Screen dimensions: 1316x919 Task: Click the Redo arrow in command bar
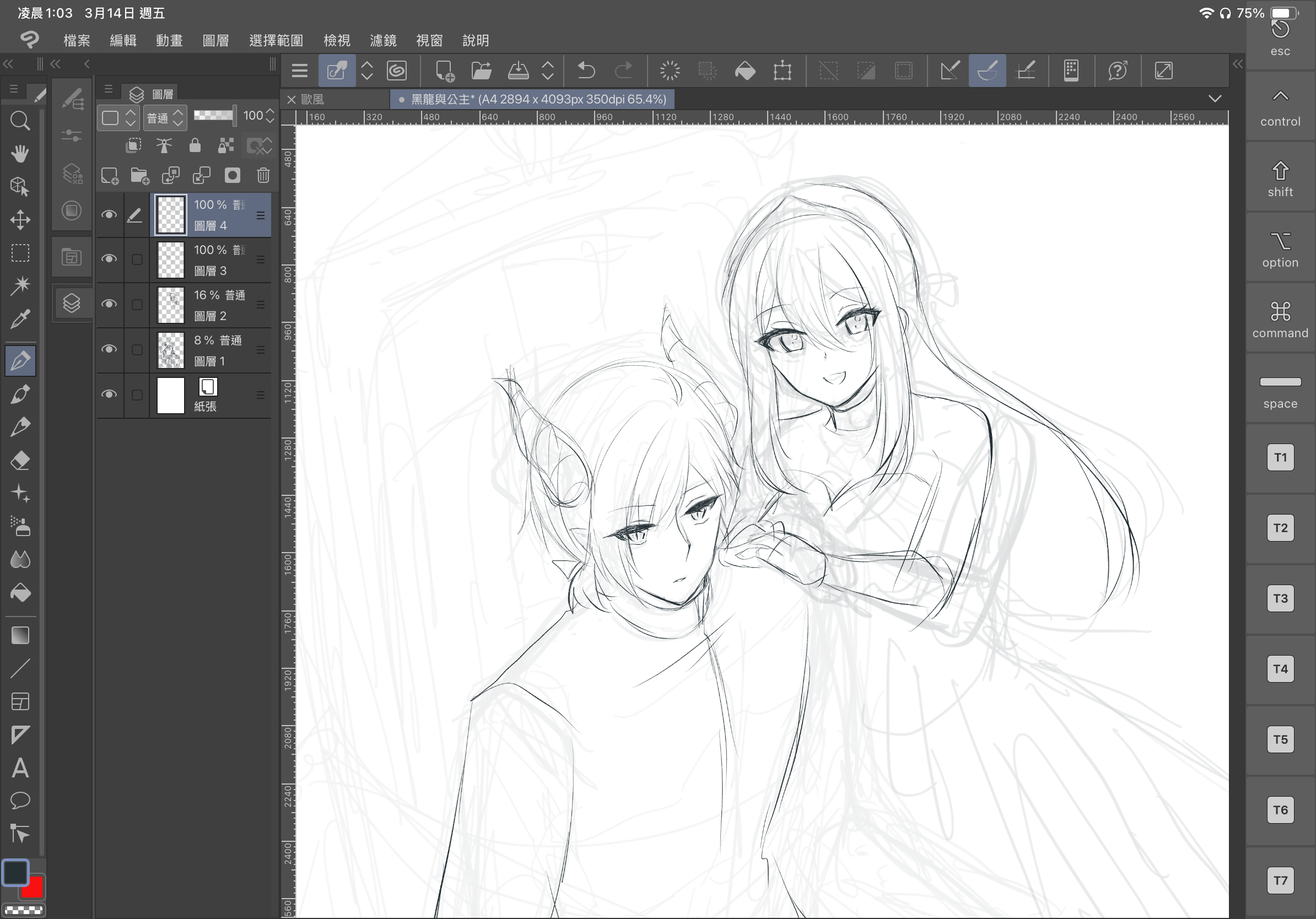624,71
